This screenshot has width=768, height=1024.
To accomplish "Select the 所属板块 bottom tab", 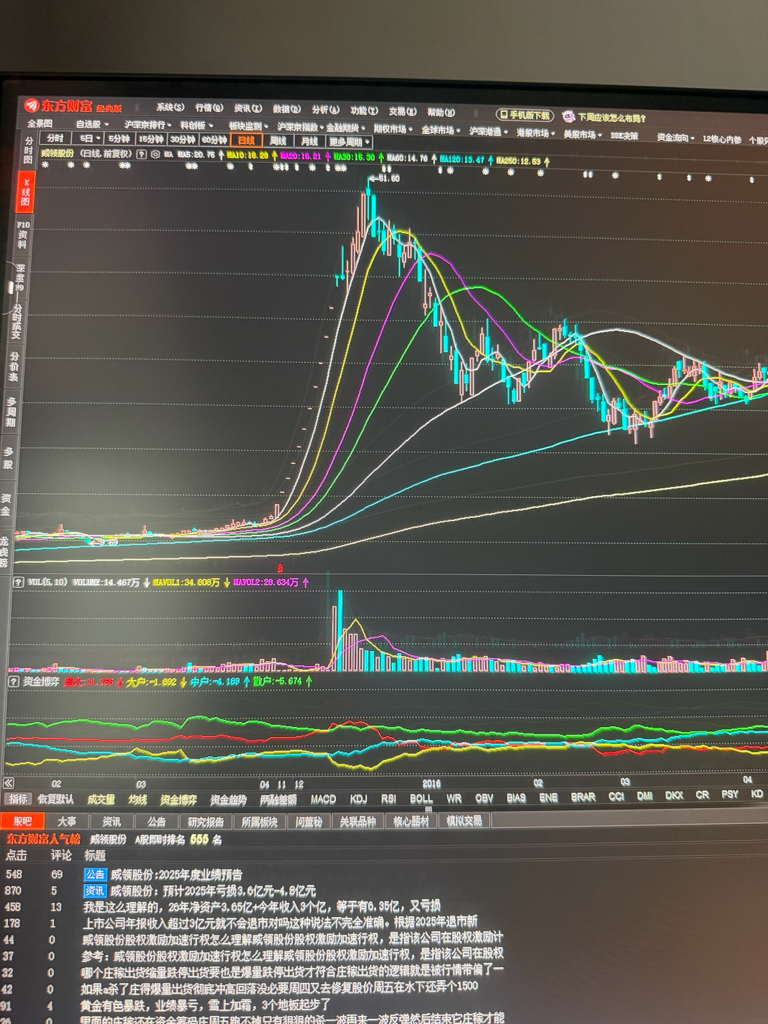I will pyautogui.click(x=259, y=822).
